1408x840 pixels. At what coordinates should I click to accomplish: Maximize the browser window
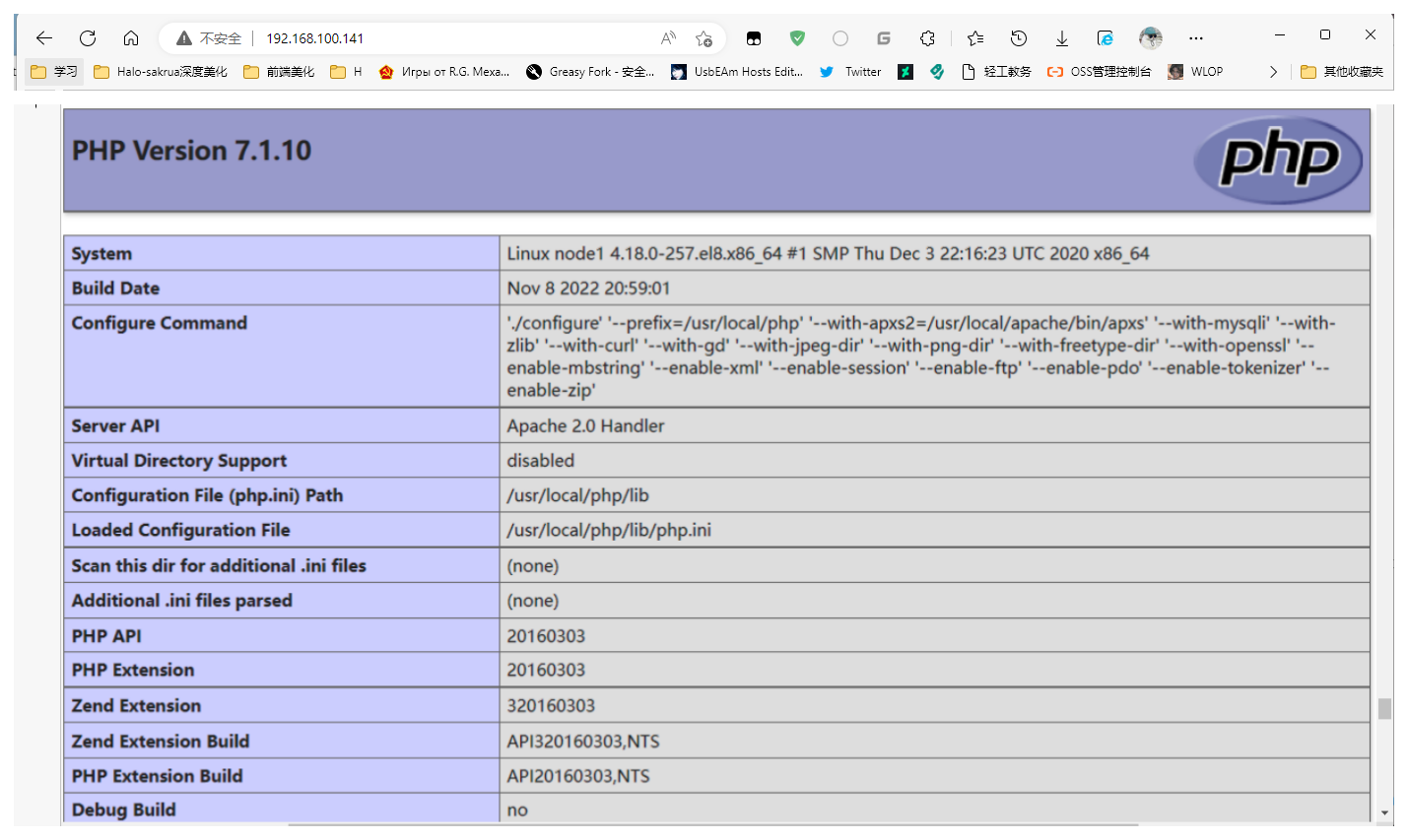click(x=1325, y=34)
